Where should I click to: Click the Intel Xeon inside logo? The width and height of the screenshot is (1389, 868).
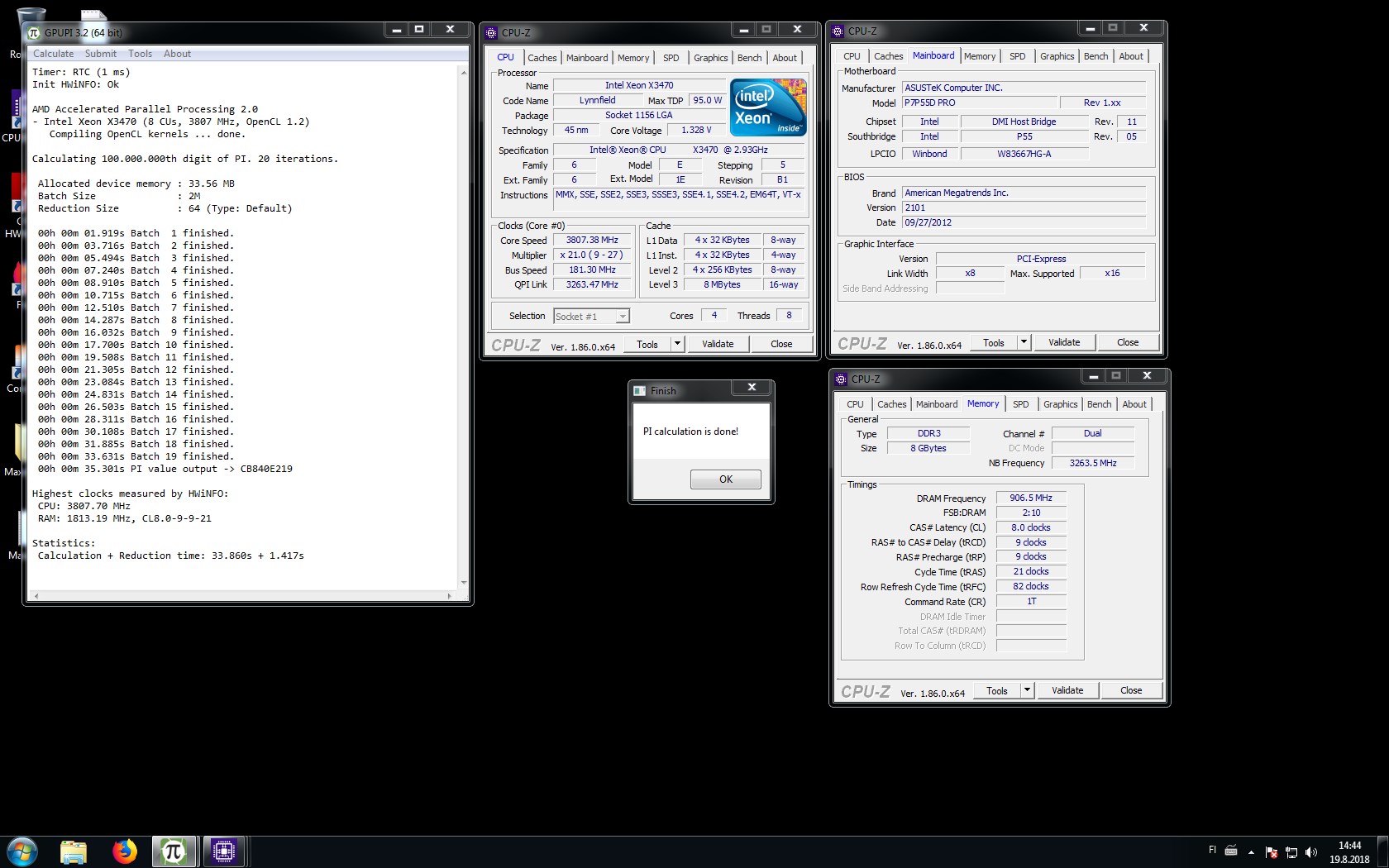[x=768, y=107]
